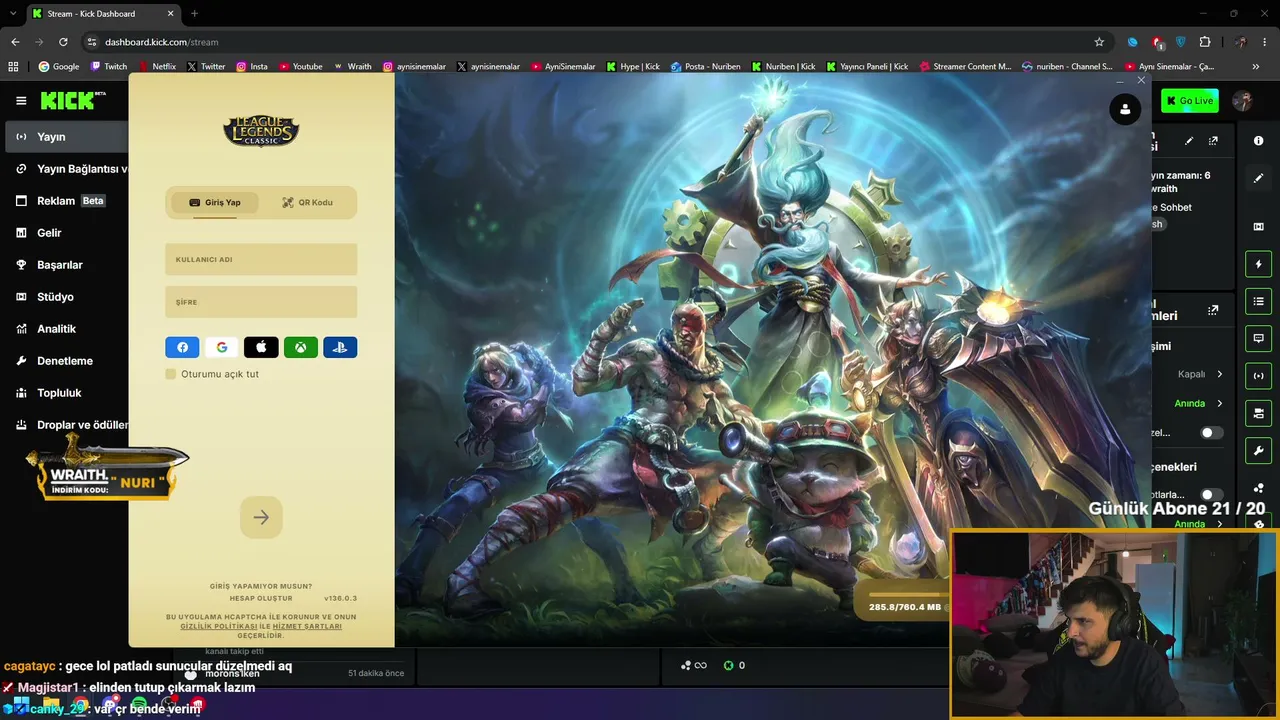Reload the dashboard page
1280x720 pixels.
coord(63,42)
